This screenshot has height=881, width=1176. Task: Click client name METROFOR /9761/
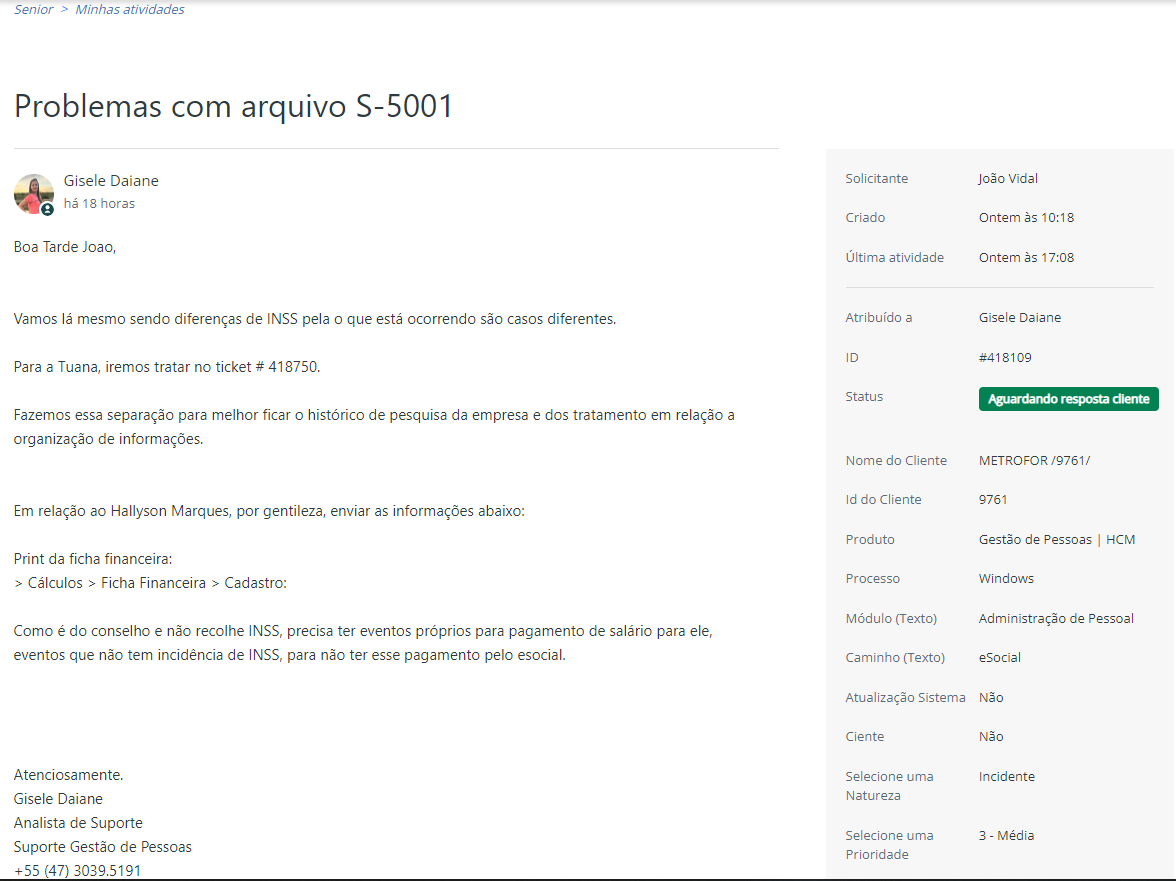coord(1034,460)
